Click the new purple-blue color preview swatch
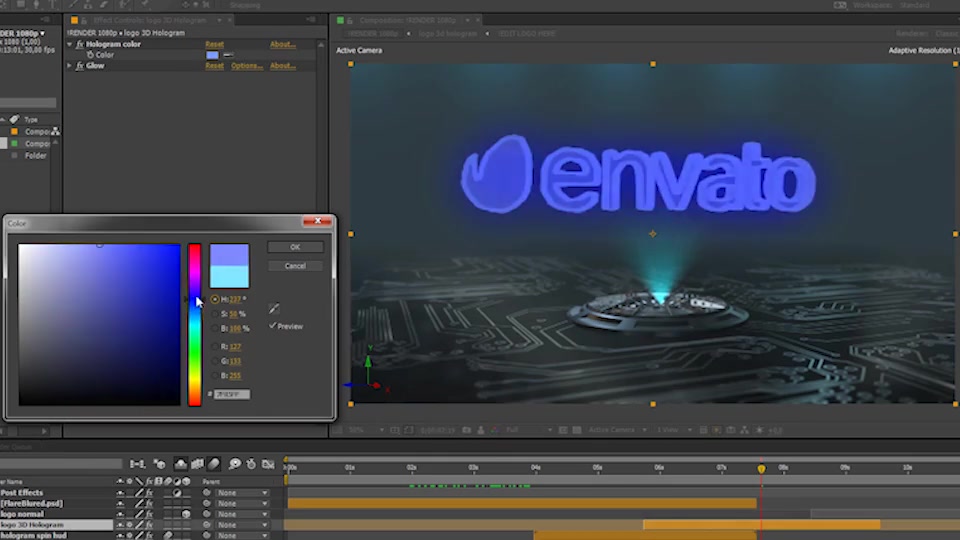The height and width of the screenshot is (540, 960). coord(230,255)
